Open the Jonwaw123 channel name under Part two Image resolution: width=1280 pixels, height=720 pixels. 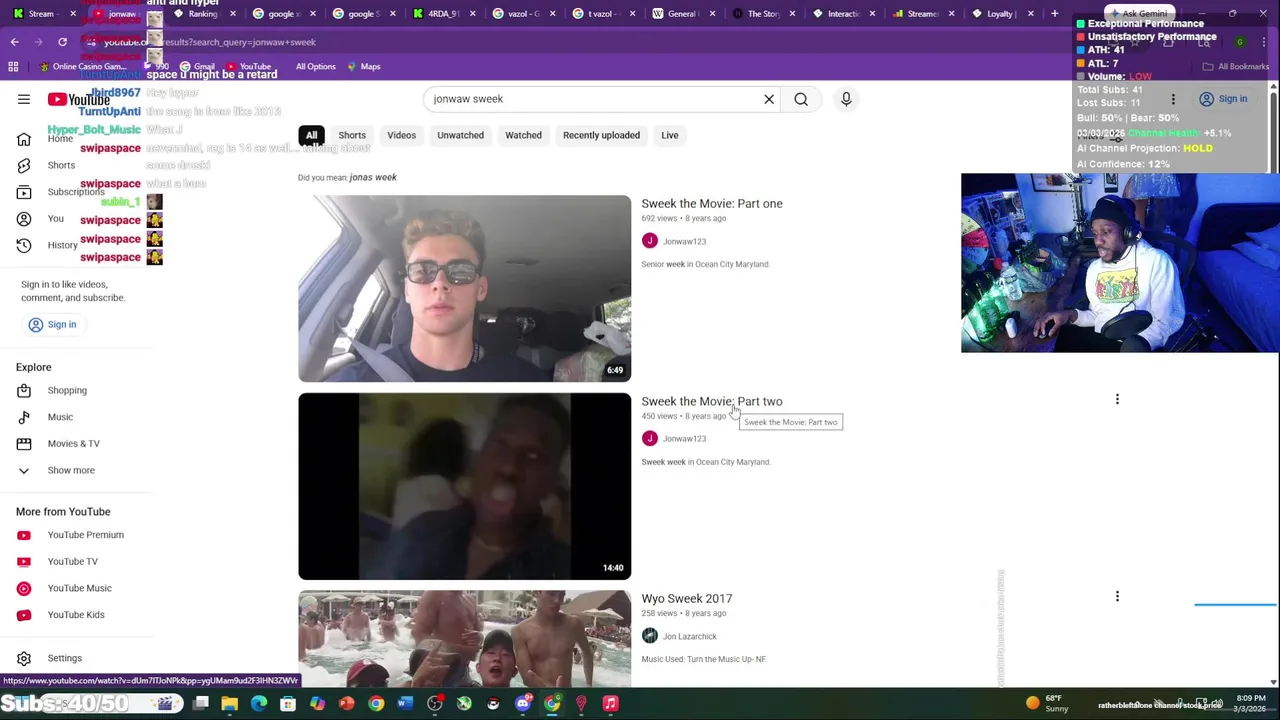coord(684,438)
